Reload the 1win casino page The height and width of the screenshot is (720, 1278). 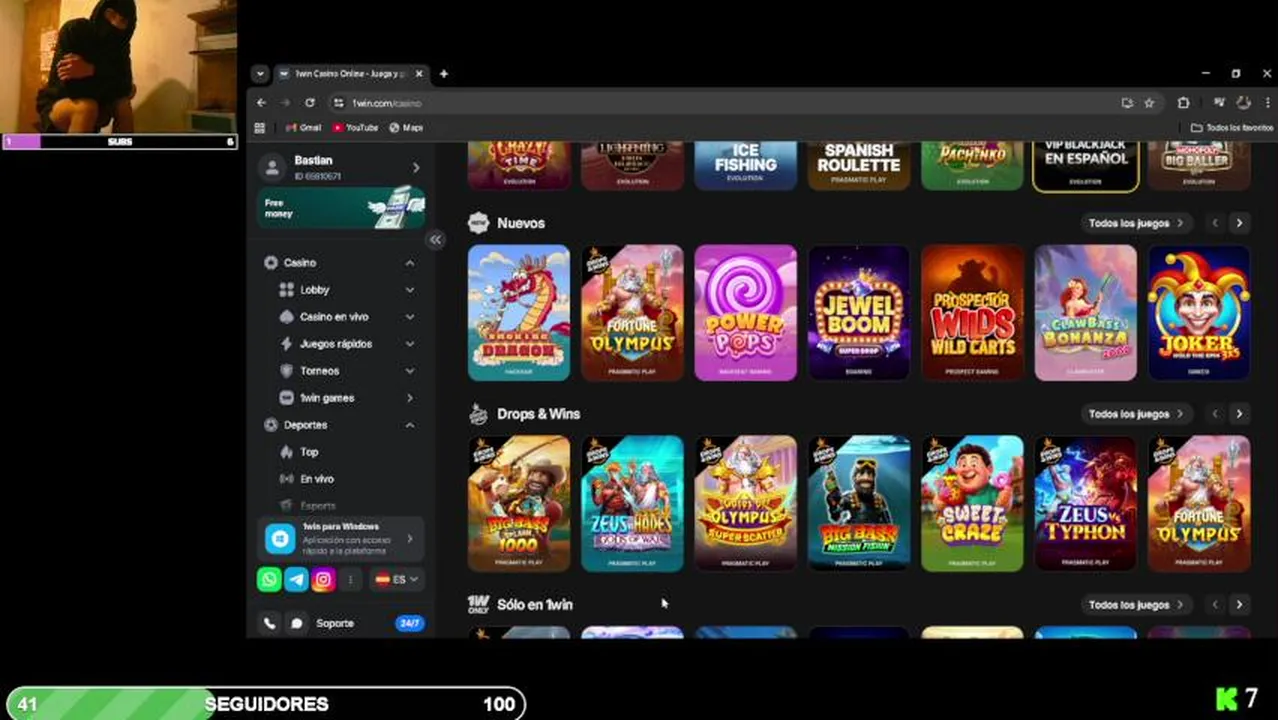pos(310,103)
